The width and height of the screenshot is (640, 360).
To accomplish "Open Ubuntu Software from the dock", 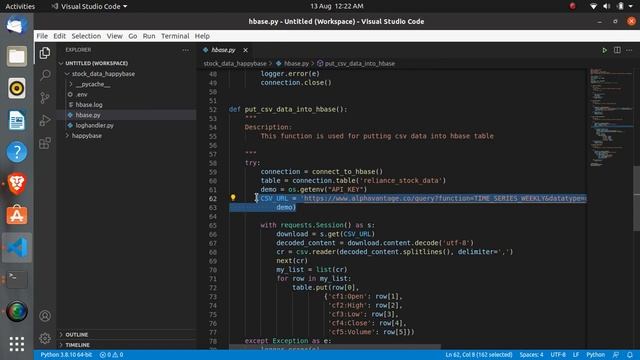I will click(17, 216).
